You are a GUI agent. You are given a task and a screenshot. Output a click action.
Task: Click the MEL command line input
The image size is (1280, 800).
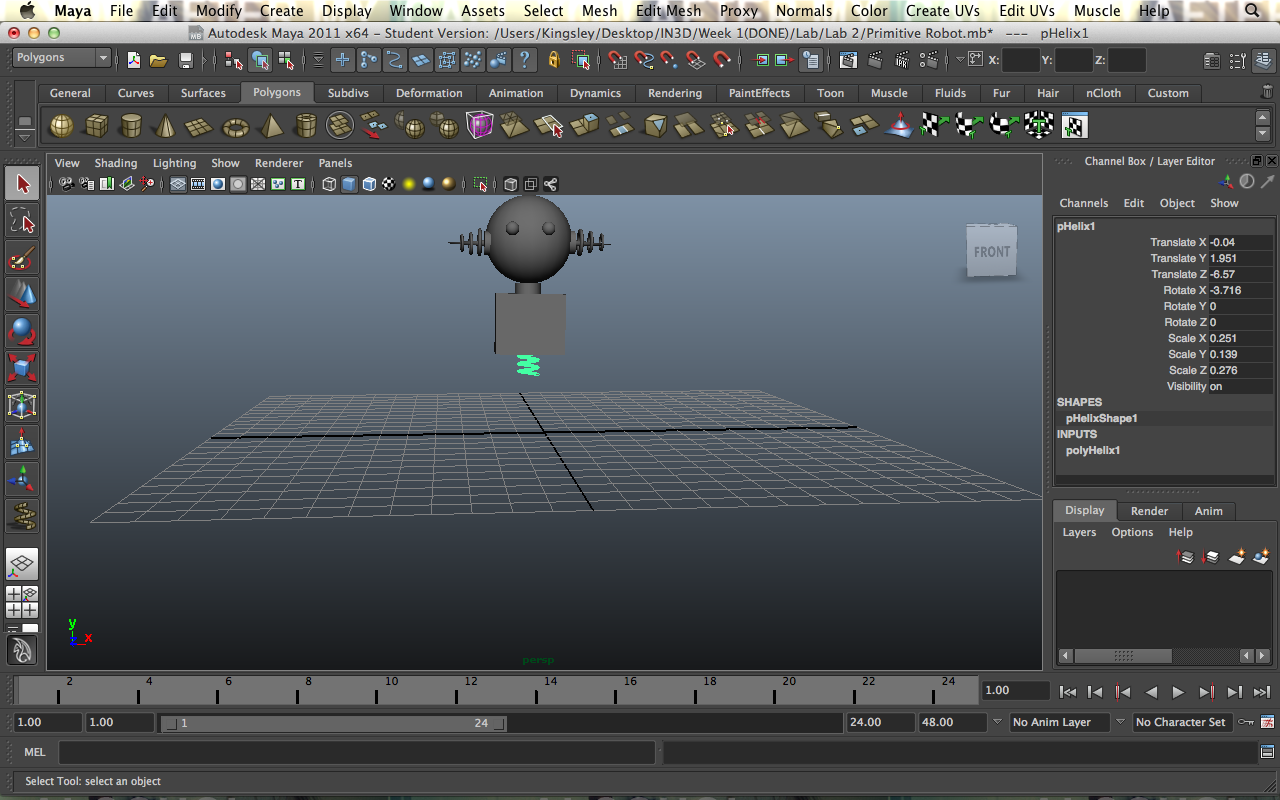pyautogui.click(x=356, y=752)
